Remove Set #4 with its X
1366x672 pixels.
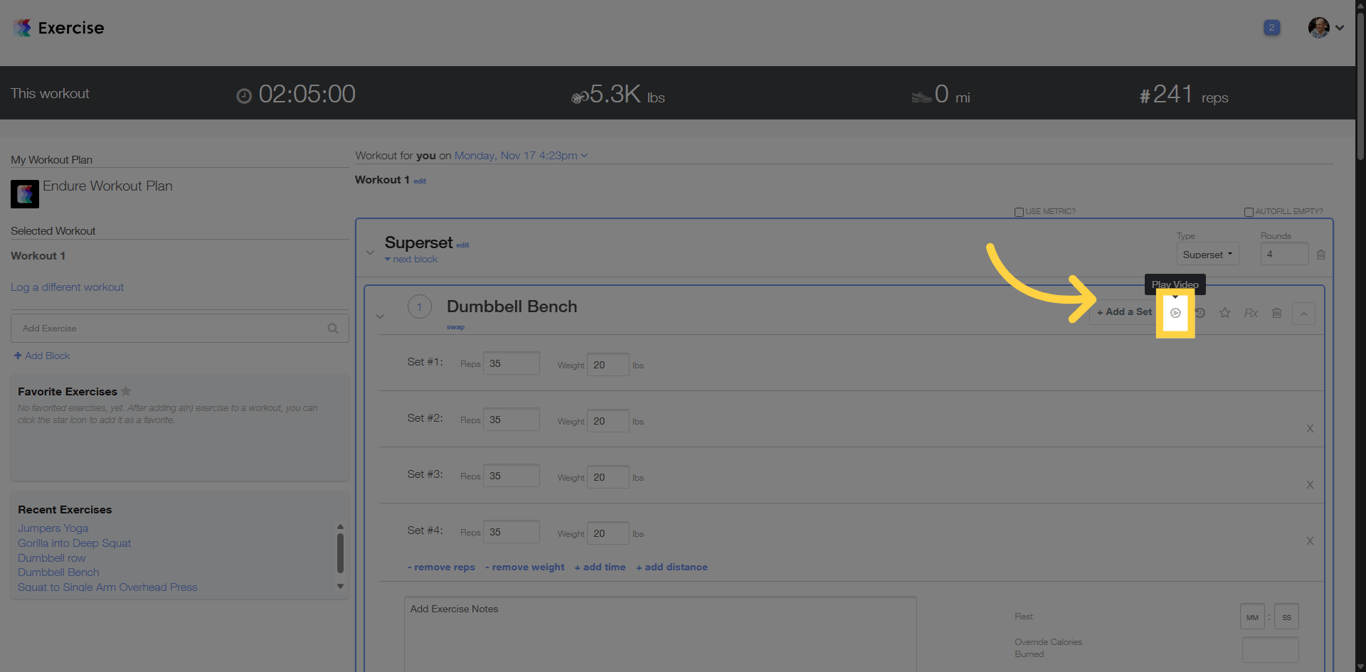[1310, 541]
